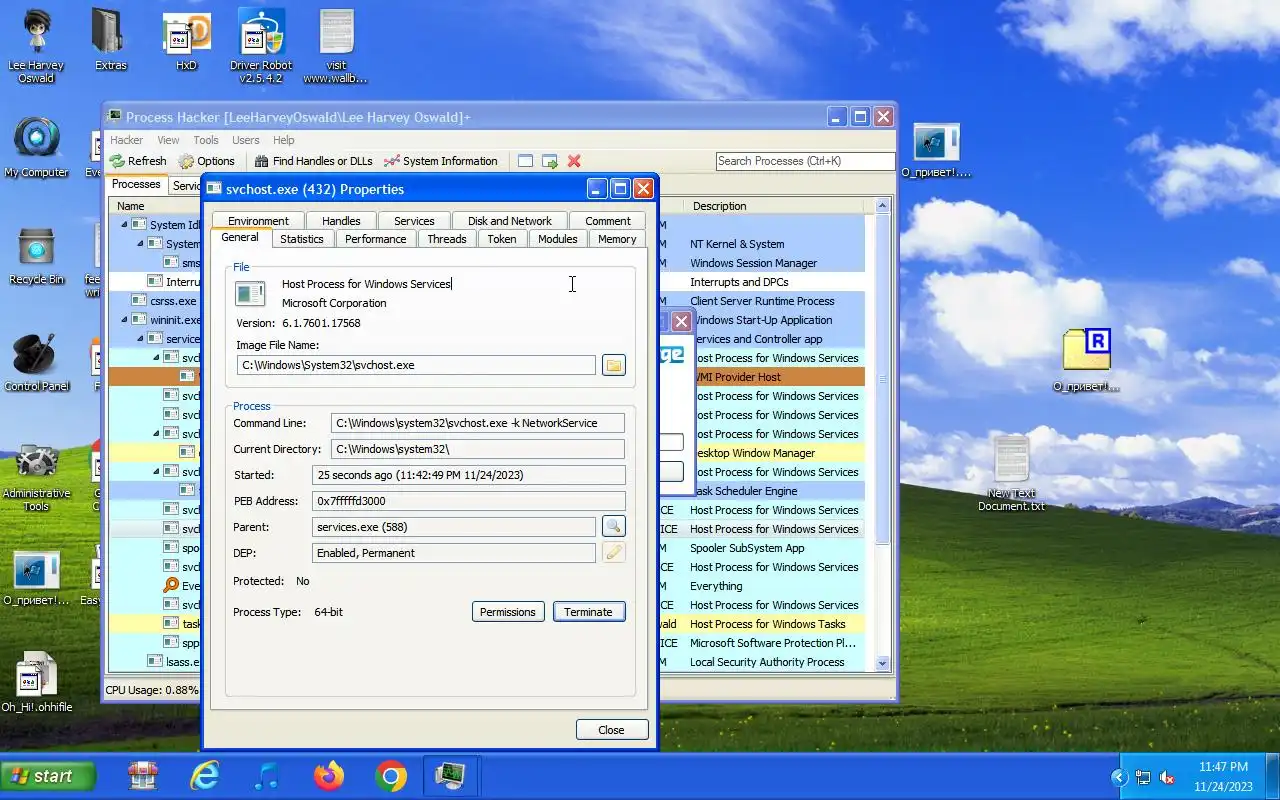Select Administrative Tools desktop icon
1280x800 pixels.
[36, 478]
